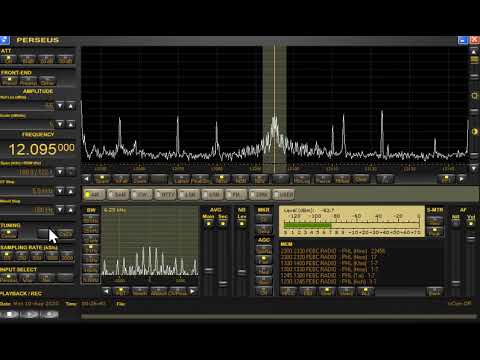The height and width of the screenshot is (360, 480).
Task: Click the Spect display button below the spectrum
Action: [x=102, y=179]
